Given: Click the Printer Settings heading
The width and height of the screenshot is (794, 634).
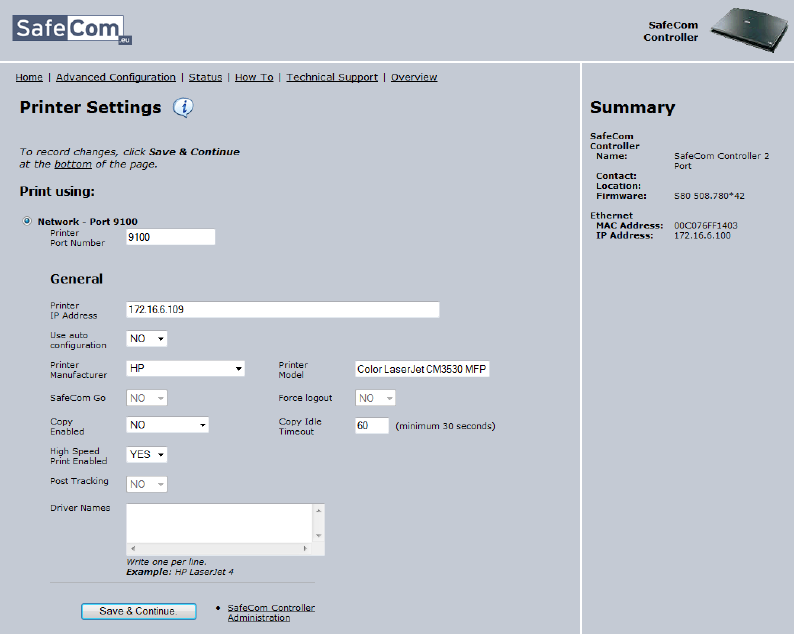Looking at the screenshot, I should 90,107.
